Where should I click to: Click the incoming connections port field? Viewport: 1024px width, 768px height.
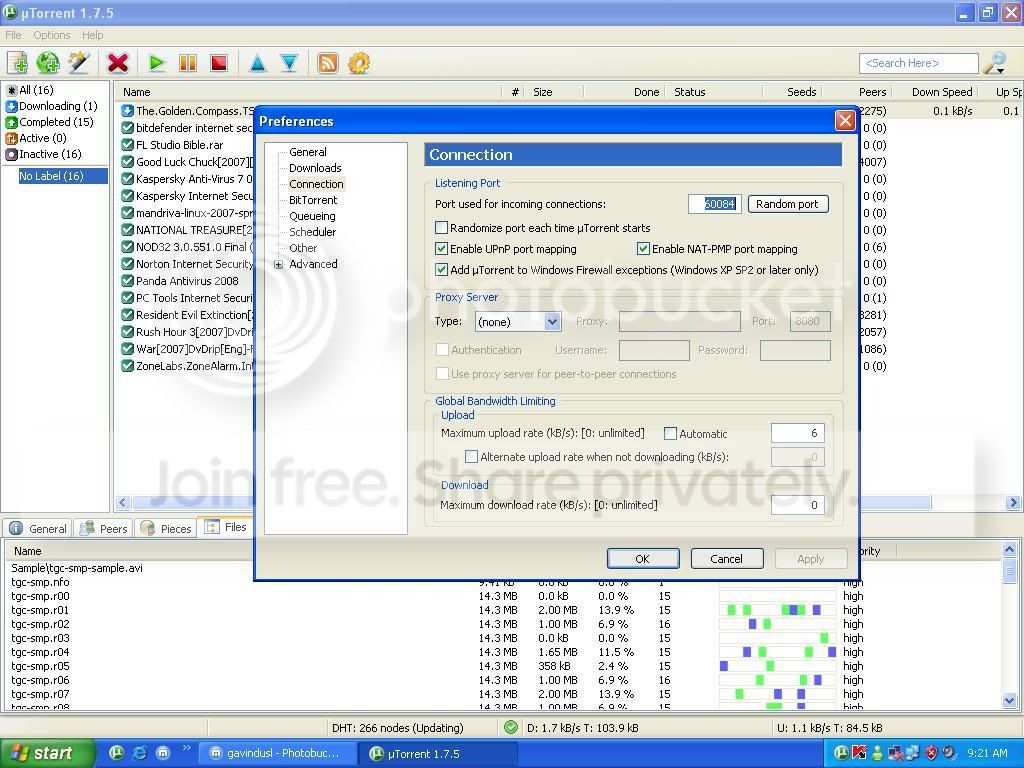coord(714,204)
